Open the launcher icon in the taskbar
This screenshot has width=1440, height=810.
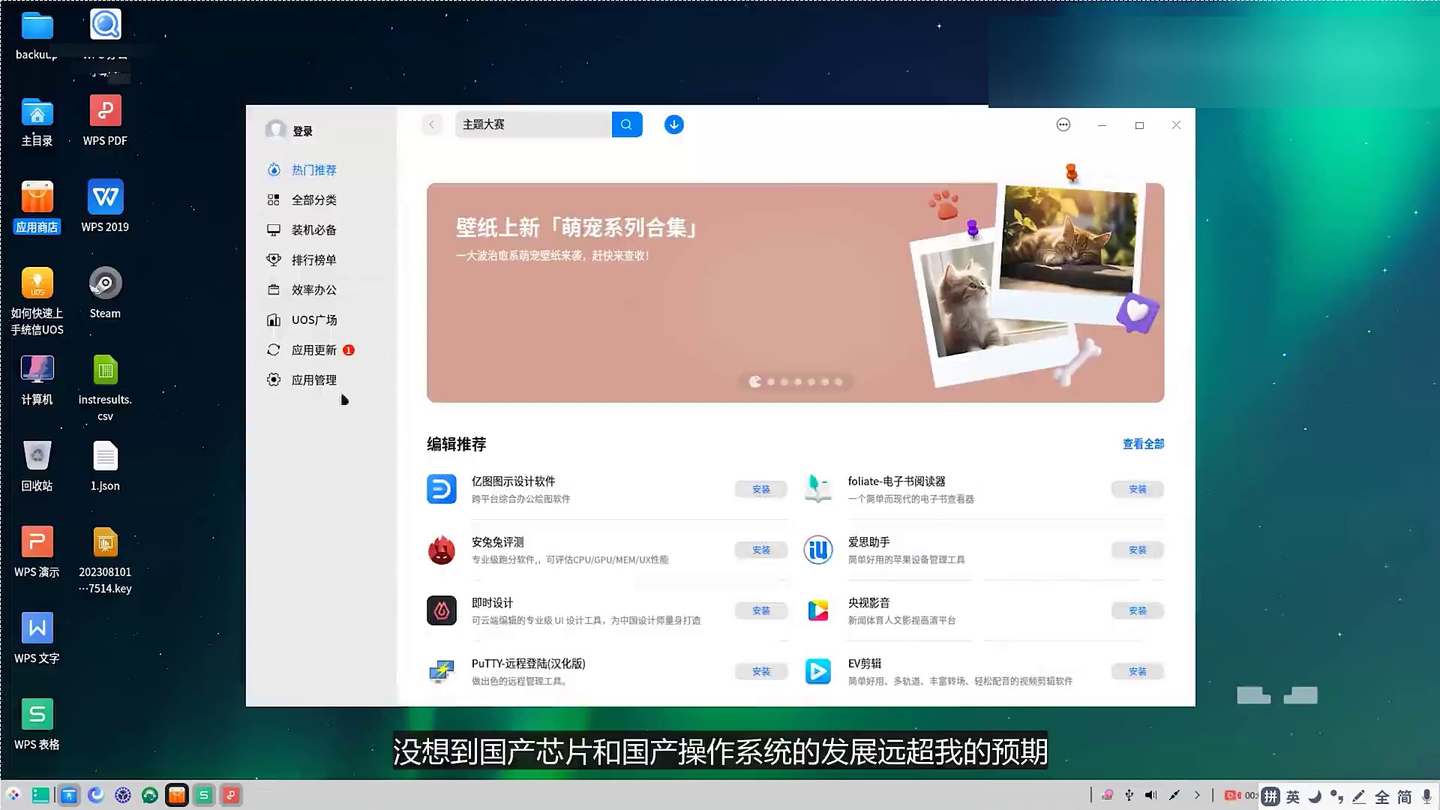point(14,795)
